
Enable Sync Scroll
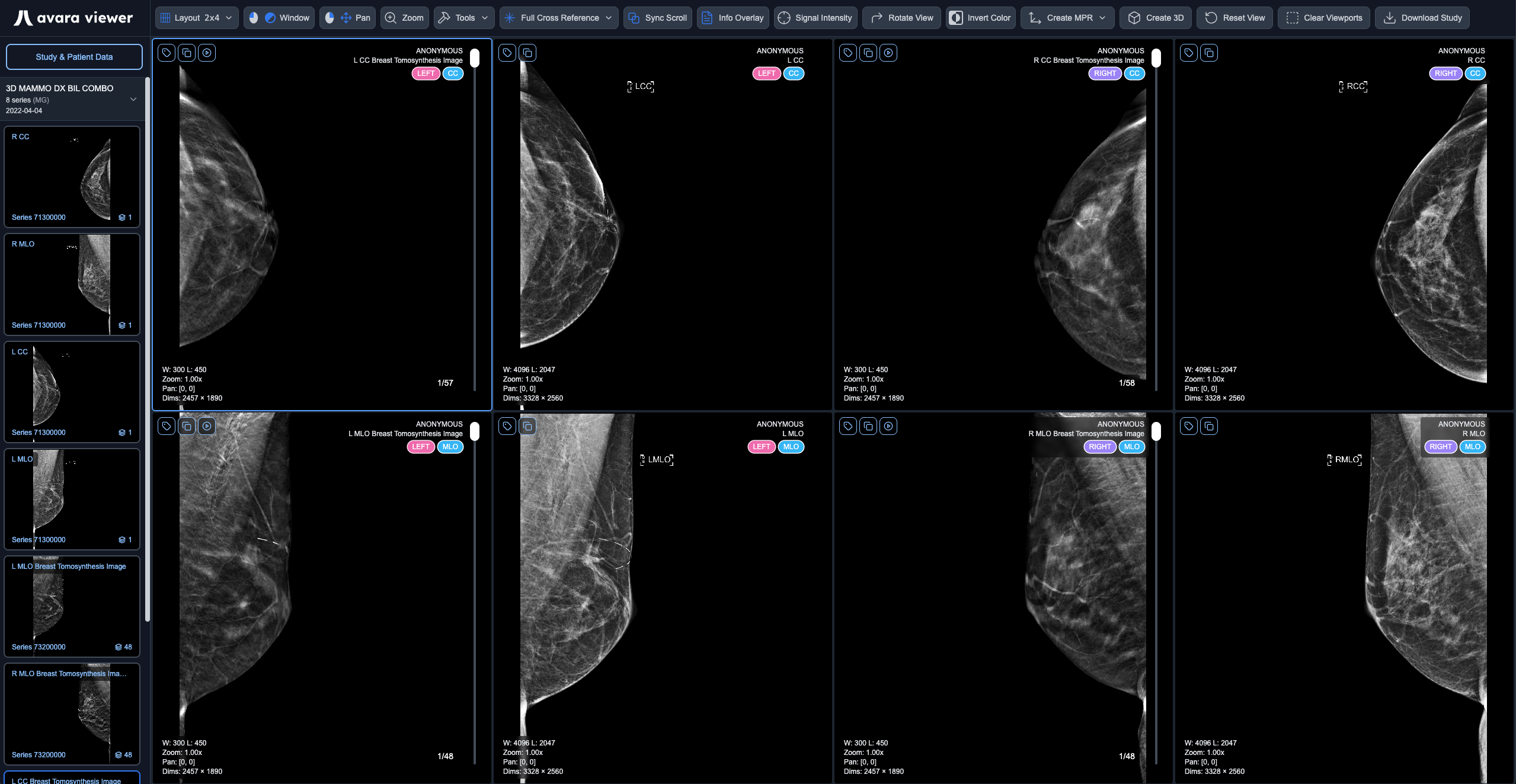click(x=657, y=17)
